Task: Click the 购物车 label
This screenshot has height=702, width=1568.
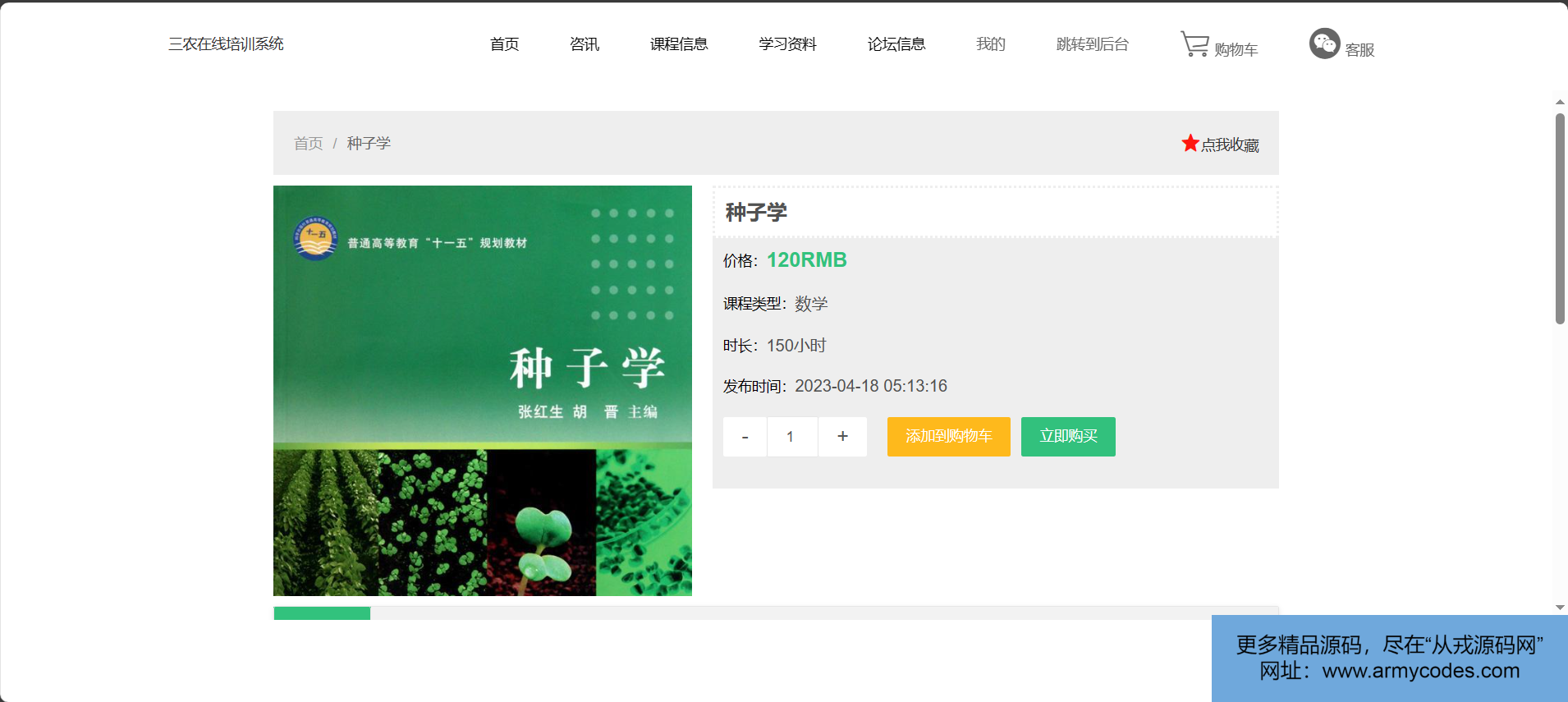Action: coord(1236,50)
